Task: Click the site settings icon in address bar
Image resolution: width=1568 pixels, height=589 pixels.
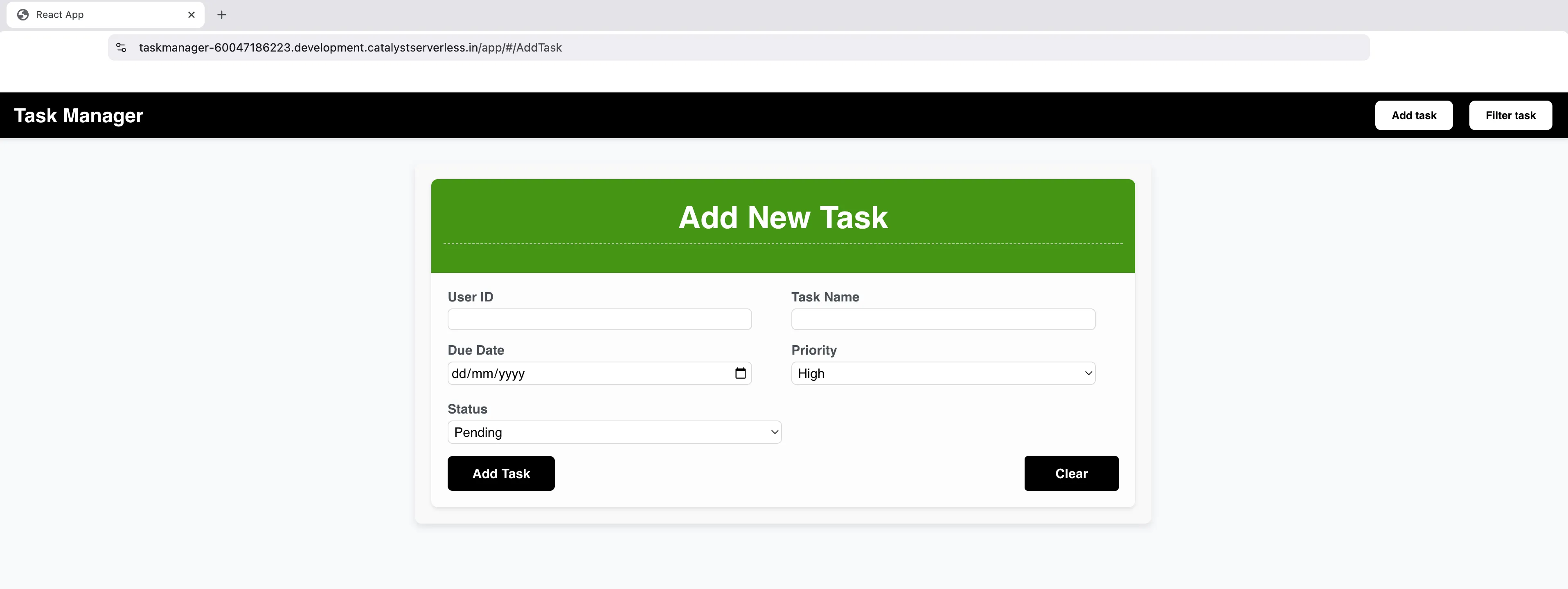Action: coord(121,47)
